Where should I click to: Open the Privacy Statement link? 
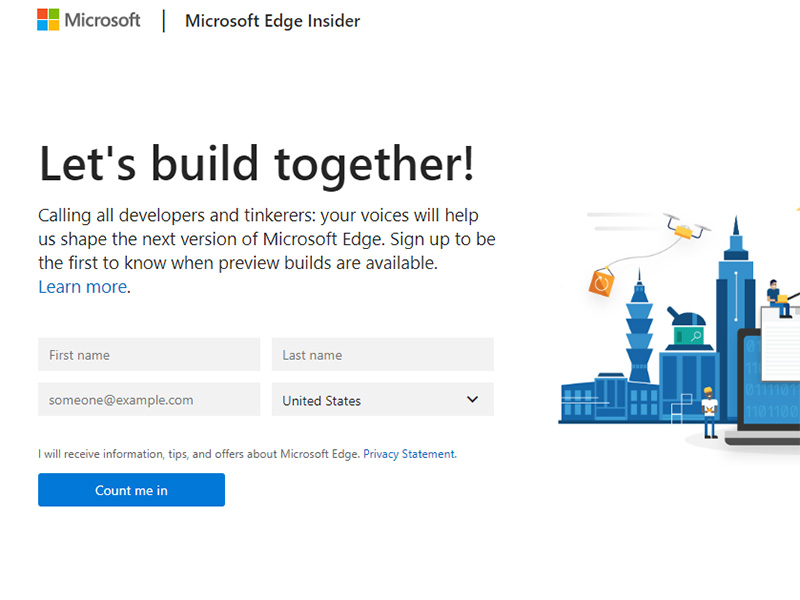tap(409, 454)
